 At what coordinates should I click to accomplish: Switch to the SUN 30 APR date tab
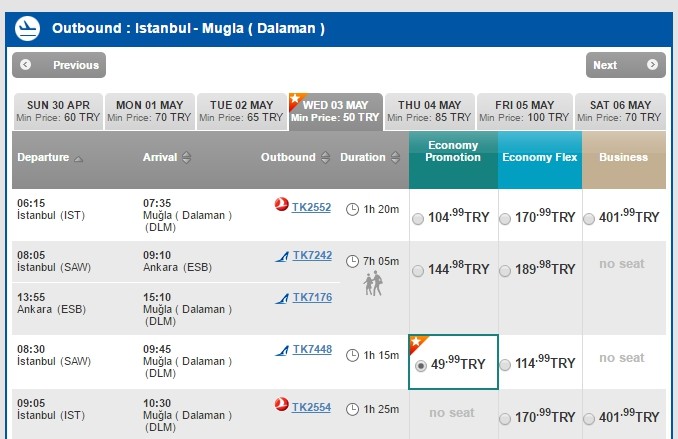(58, 111)
